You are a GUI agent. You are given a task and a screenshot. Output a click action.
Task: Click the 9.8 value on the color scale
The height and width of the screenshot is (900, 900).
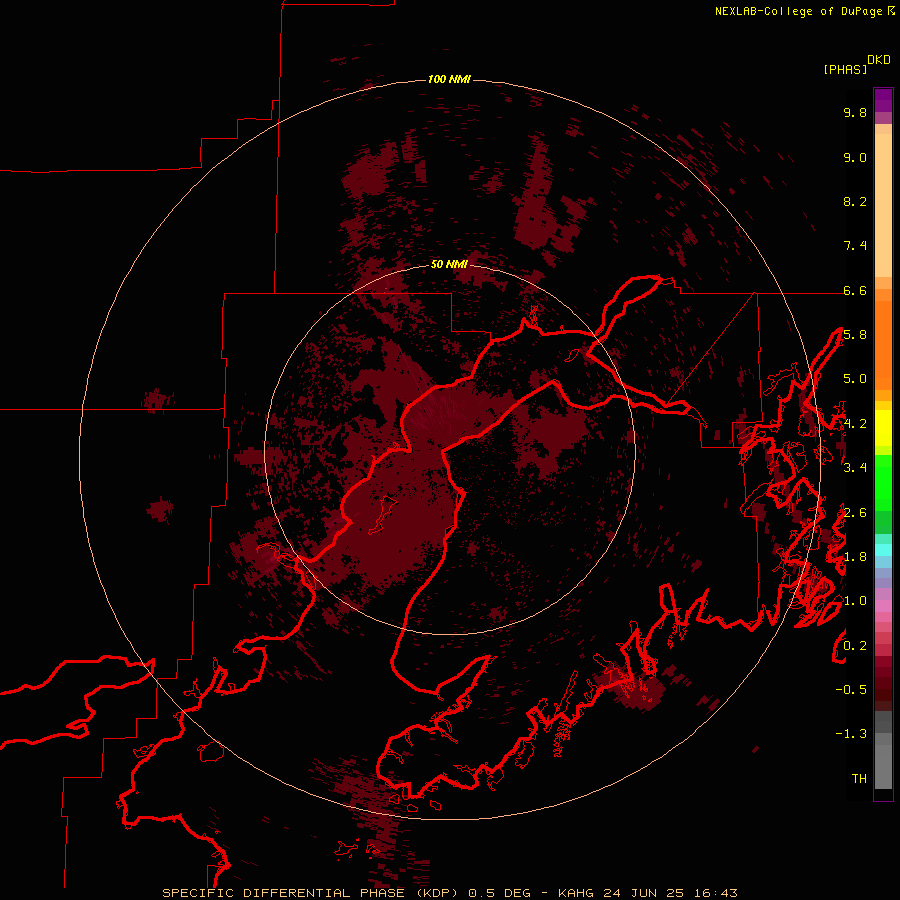(x=855, y=112)
